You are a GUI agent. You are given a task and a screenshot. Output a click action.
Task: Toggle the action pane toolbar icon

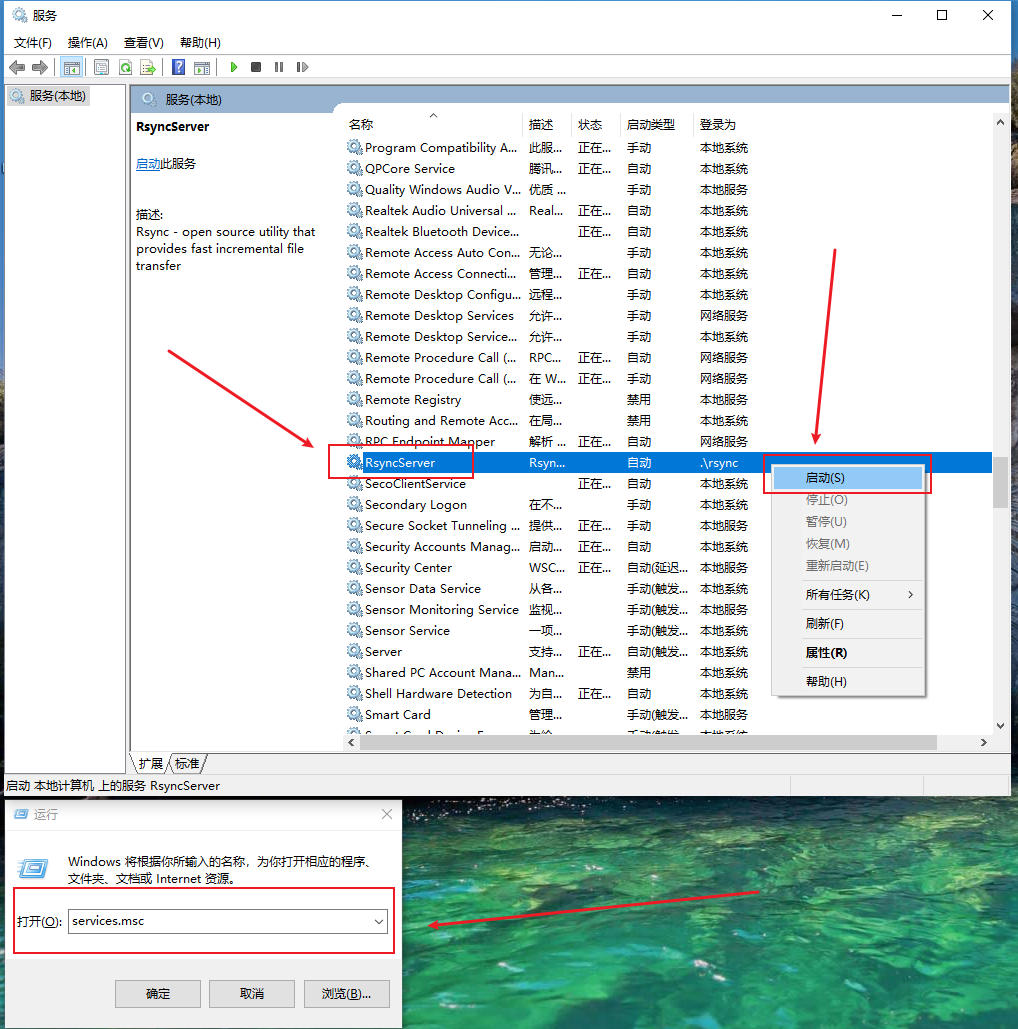[202, 67]
